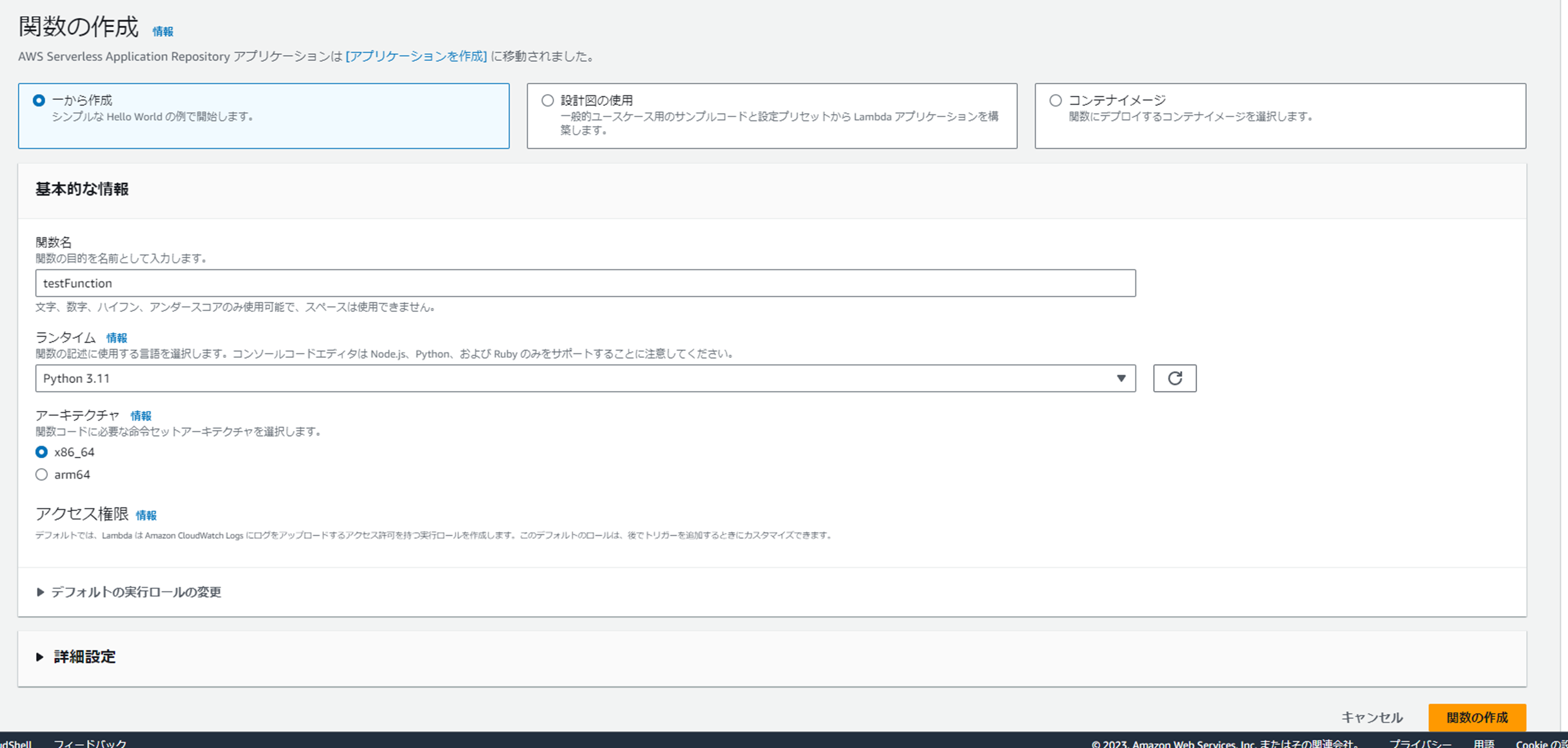Screen dimensions: 1568x748
Task: Select the 一から作成 radio option
Action: [39, 100]
